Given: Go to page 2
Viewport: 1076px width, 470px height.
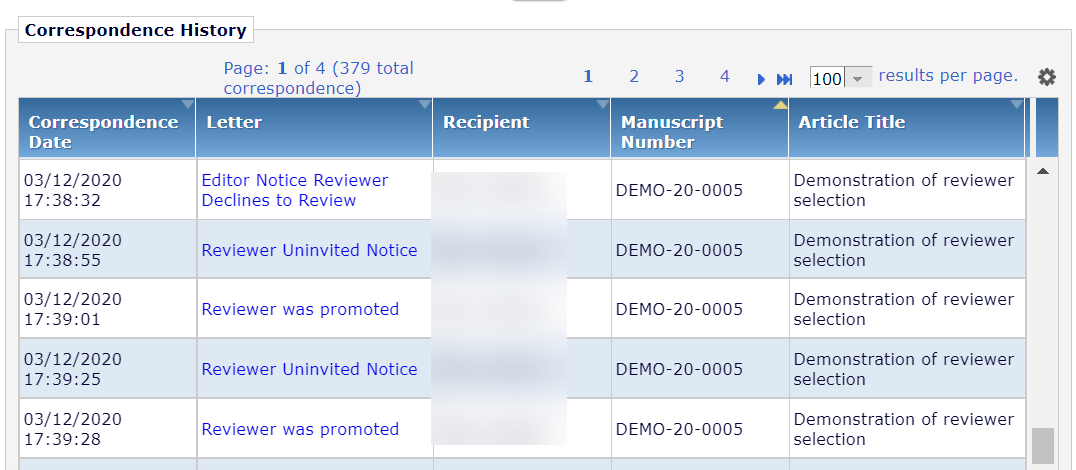Looking at the screenshot, I should pyautogui.click(x=634, y=77).
